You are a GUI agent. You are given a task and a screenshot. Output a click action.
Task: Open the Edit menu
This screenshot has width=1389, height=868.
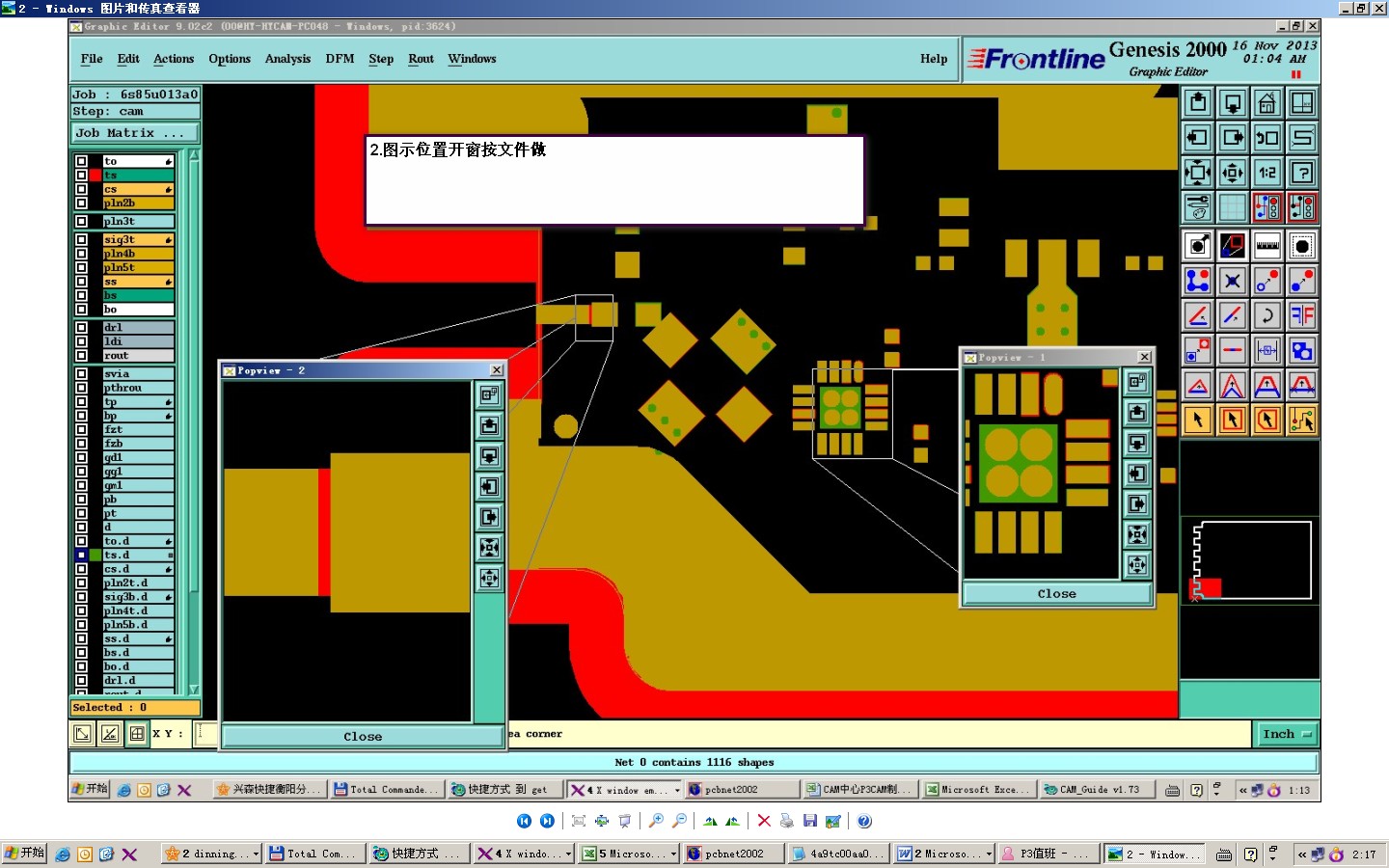128,59
